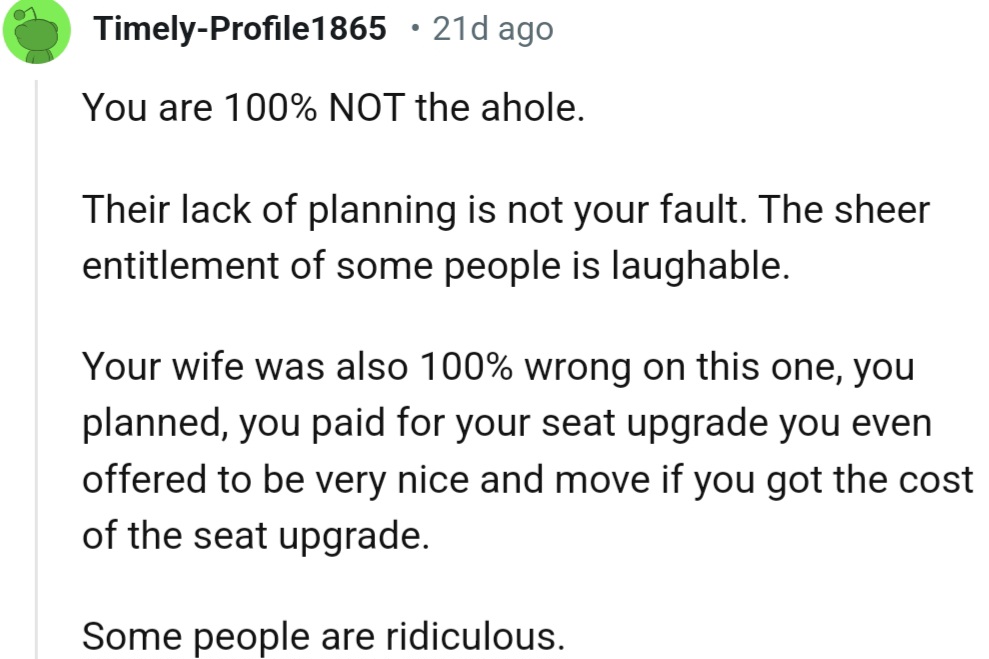This screenshot has height=659, width=989.
Task: Click the "21d ago" comment timestamp
Action: [492, 29]
